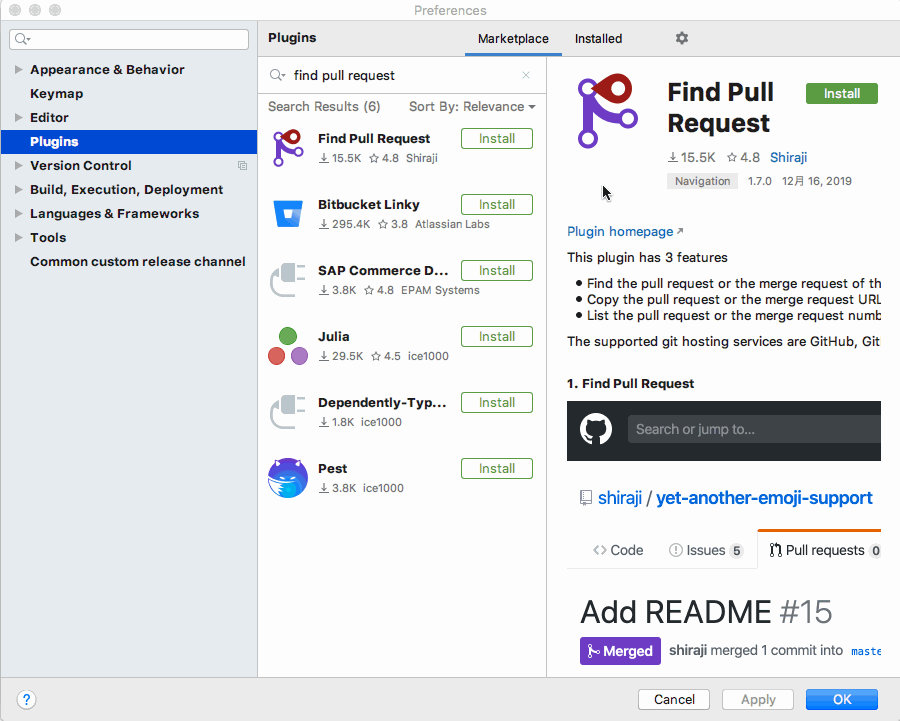Image resolution: width=900 pixels, height=721 pixels.
Task: Click the SAP Commerce plugin plug icon
Action: point(288,280)
